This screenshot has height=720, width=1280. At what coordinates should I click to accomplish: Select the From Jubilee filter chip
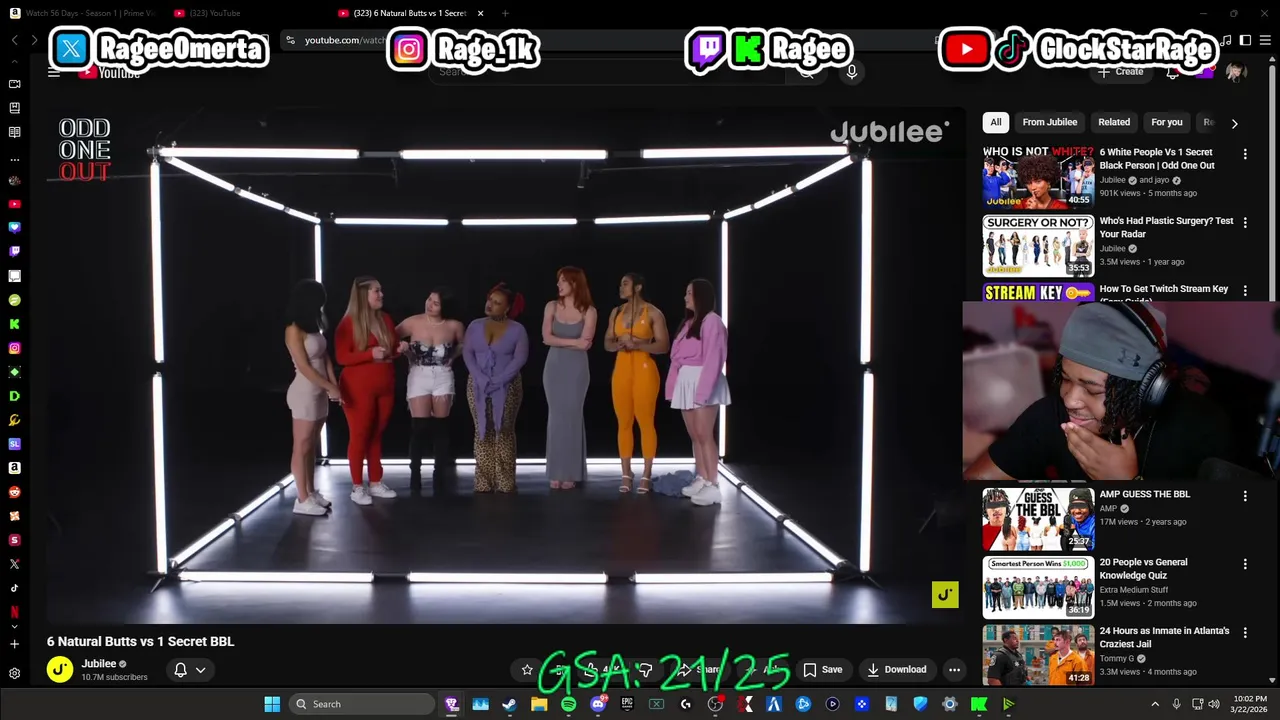(1050, 122)
